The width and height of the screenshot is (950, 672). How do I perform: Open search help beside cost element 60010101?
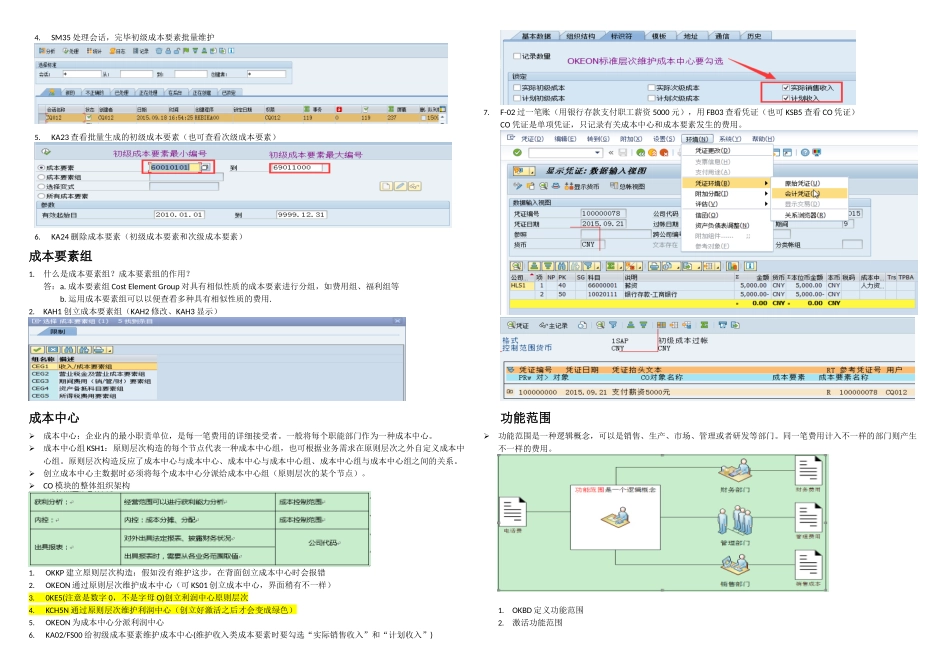tap(205, 167)
